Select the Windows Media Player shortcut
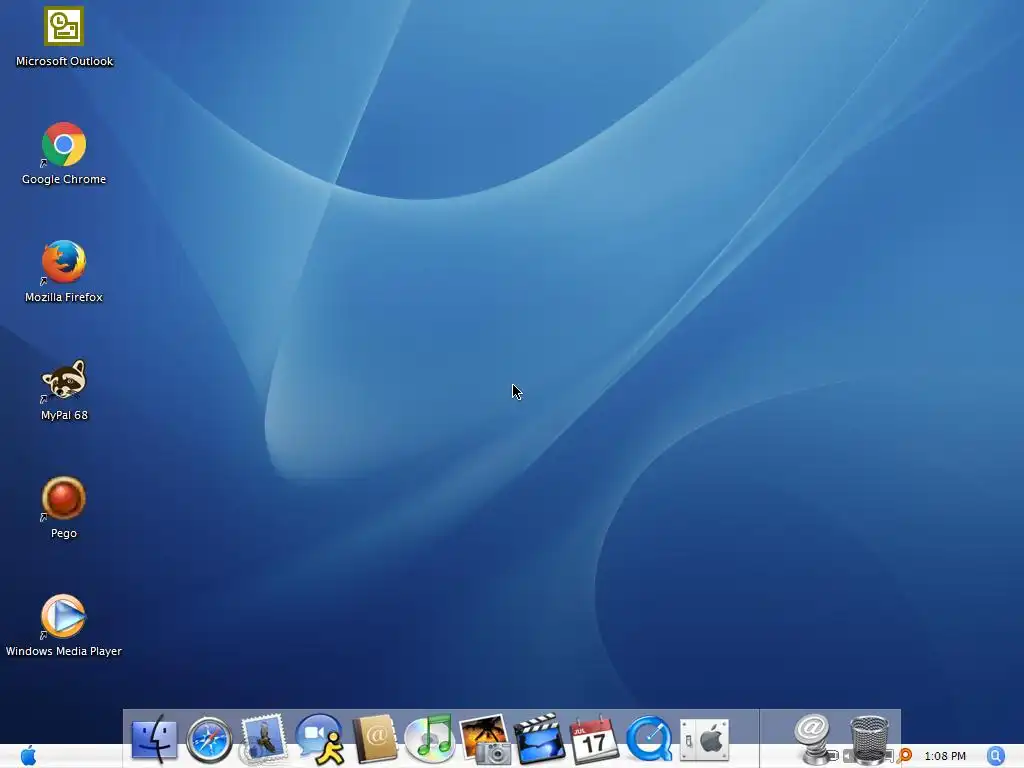 pyautogui.click(x=64, y=616)
